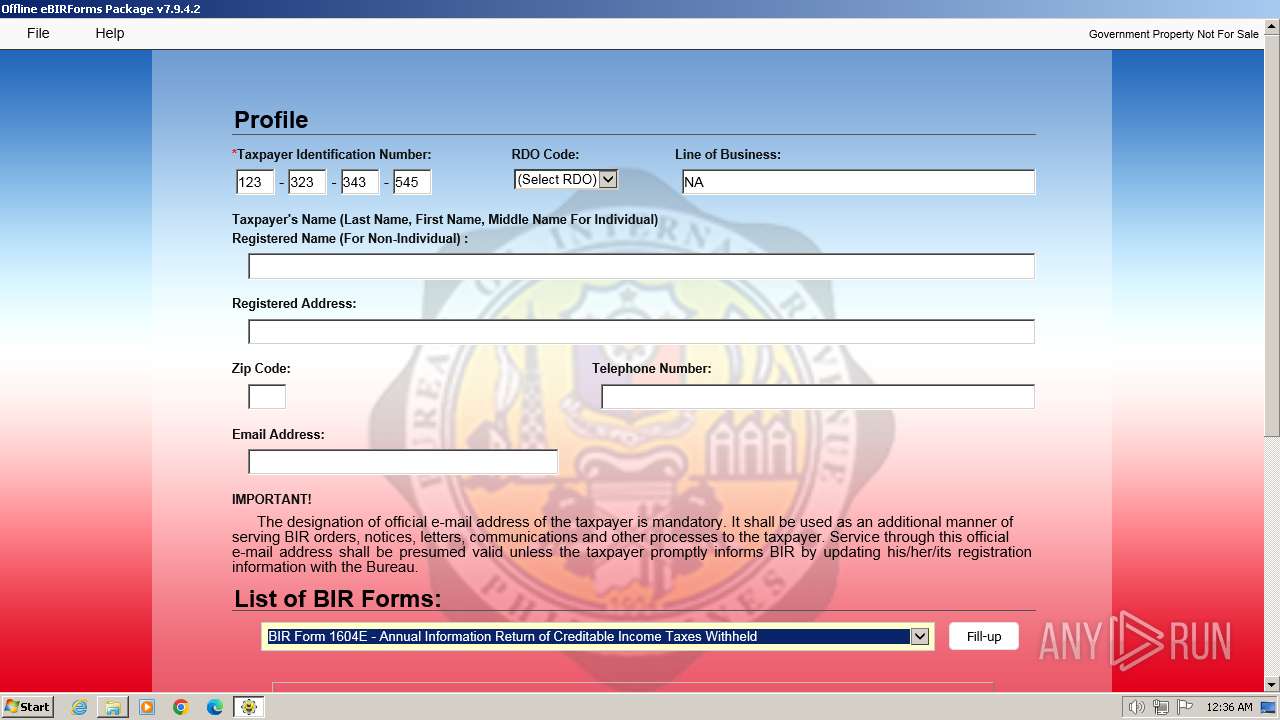This screenshot has width=1280, height=720.
Task: Click the Profile heading text
Action: (271, 120)
